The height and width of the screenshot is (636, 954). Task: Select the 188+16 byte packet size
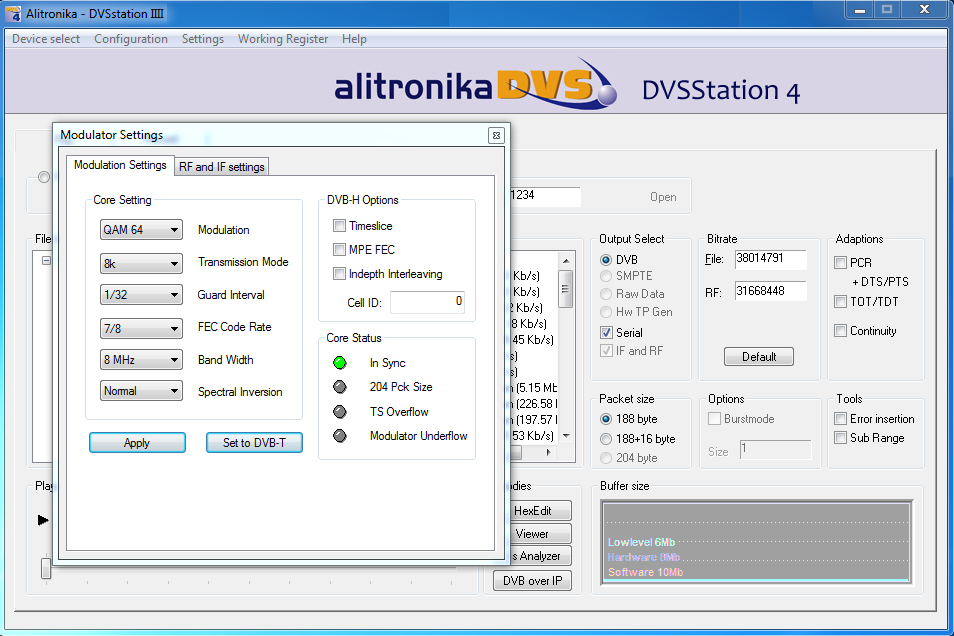606,439
